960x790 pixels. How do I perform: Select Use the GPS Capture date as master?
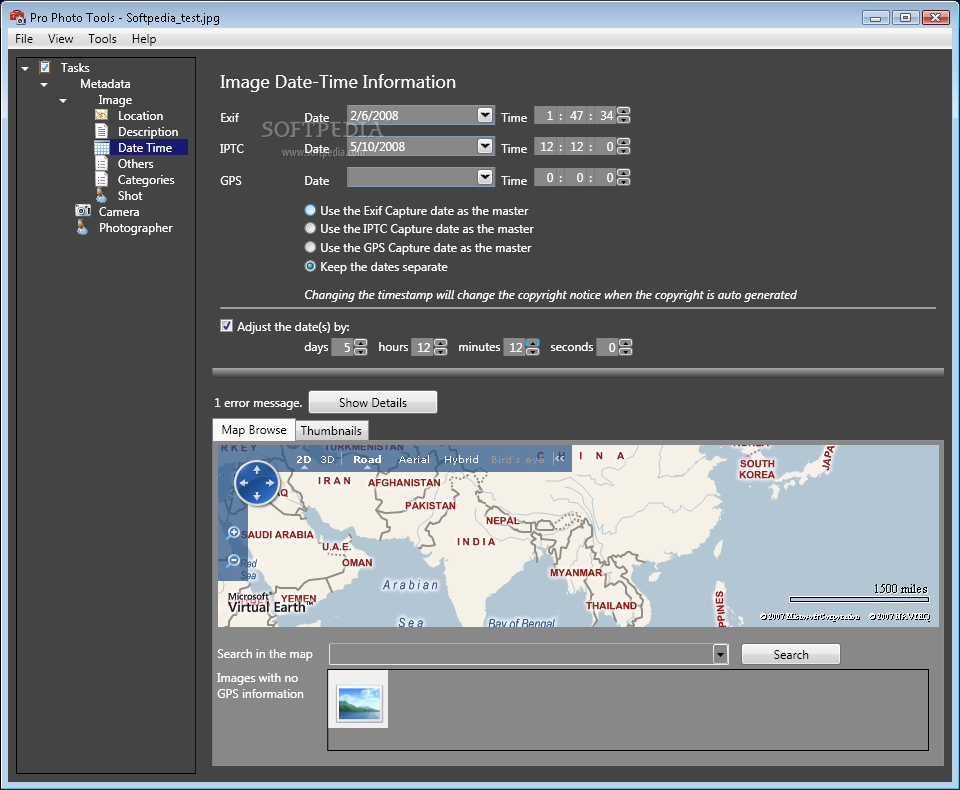[310, 248]
